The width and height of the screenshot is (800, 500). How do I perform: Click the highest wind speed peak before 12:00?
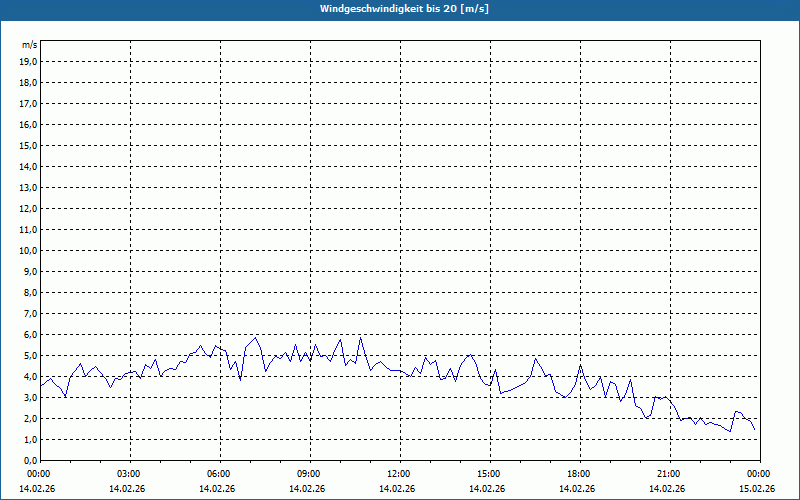tap(360, 337)
